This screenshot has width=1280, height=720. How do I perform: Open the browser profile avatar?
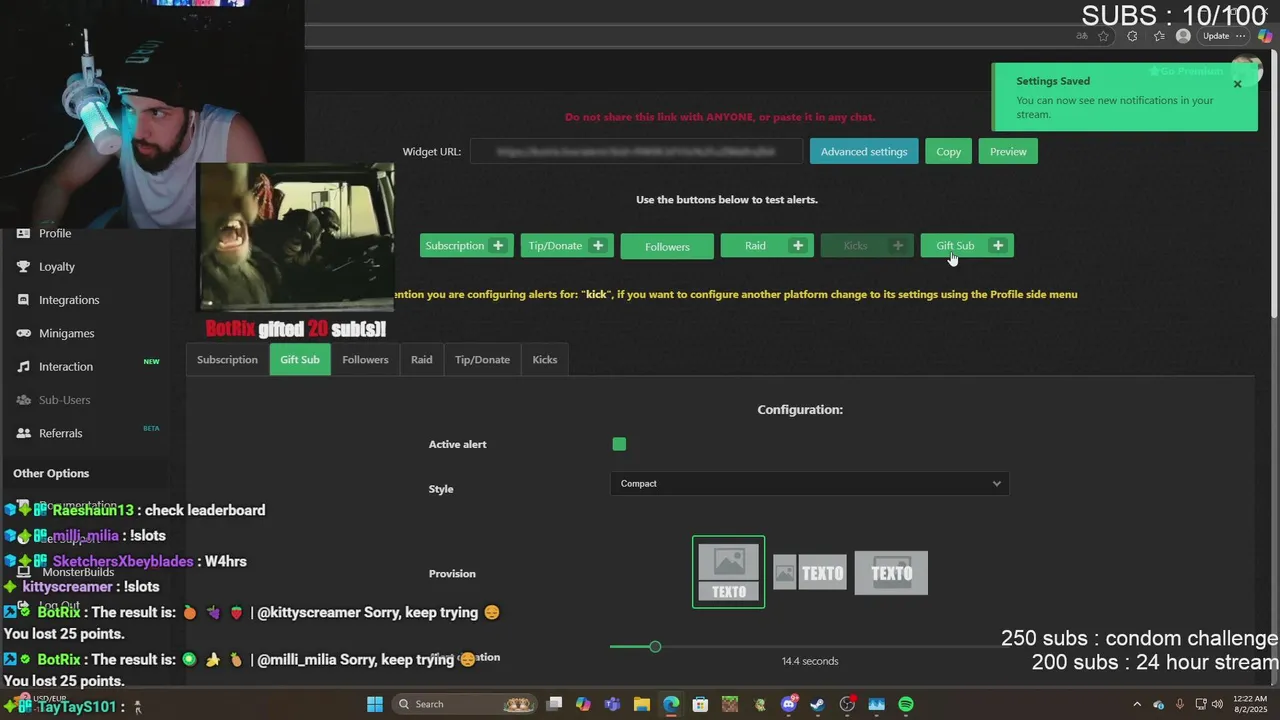point(1184,36)
